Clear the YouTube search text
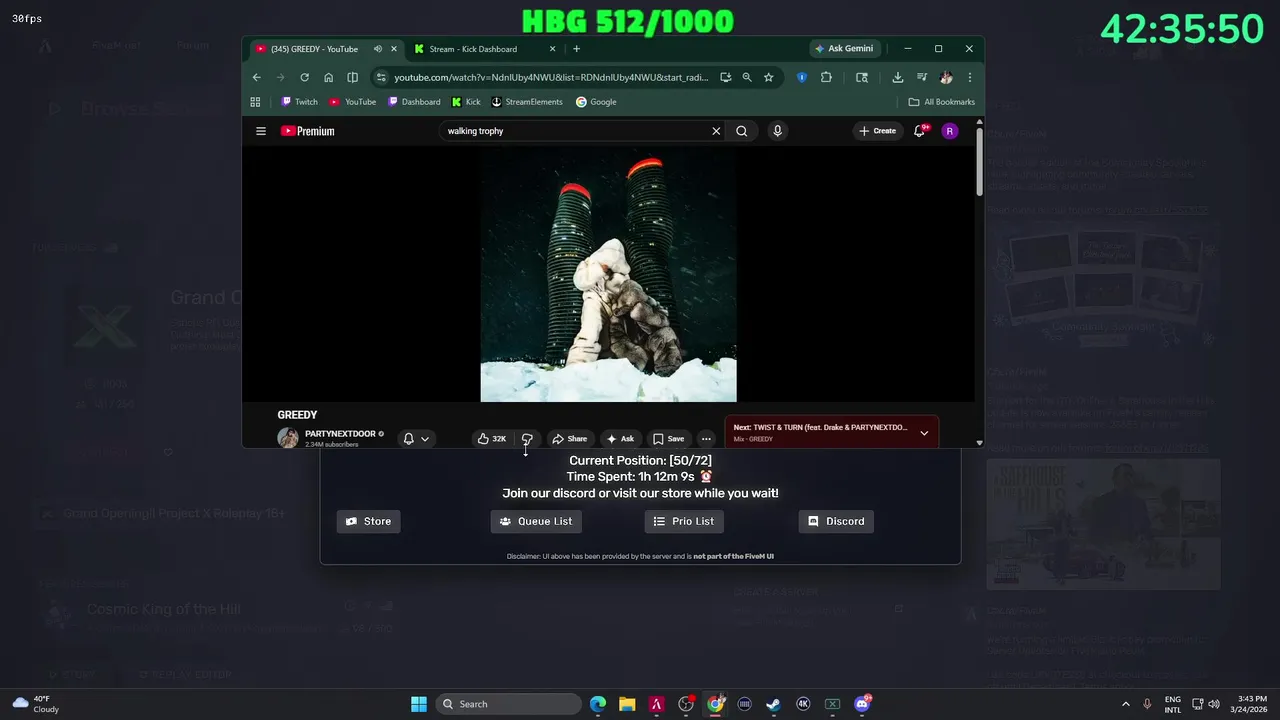This screenshot has height=720, width=1280. pyautogui.click(x=716, y=131)
